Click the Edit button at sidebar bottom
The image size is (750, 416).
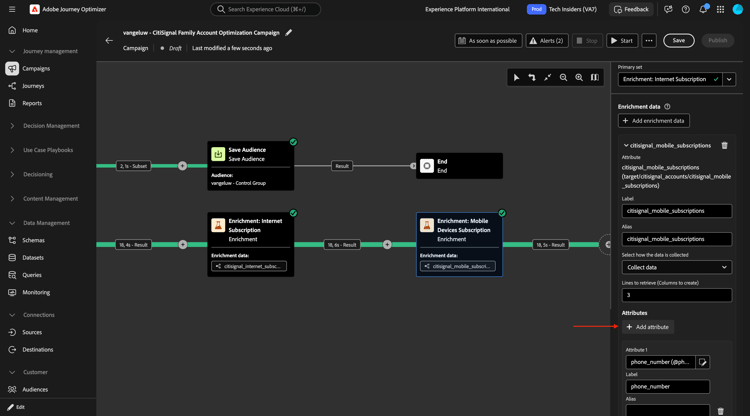click(x=16, y=407)
